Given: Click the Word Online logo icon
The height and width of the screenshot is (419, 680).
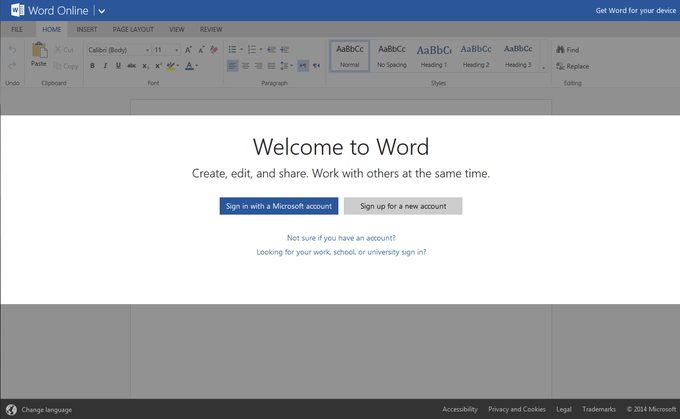Looking at the screenshot, I should point(17,10).
